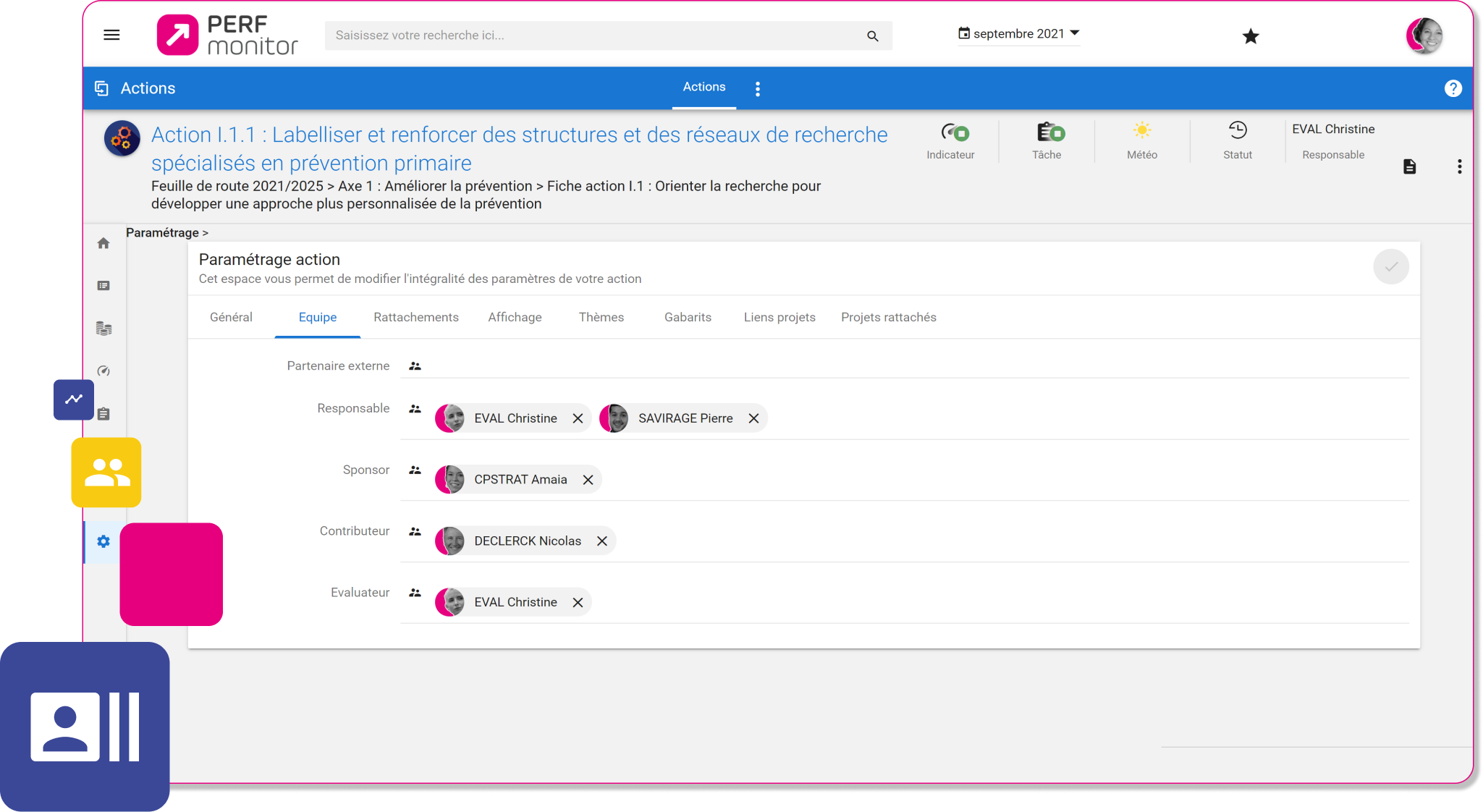Open the document file icon
The image size is (1483, 812).
(x=1408, y=167)
